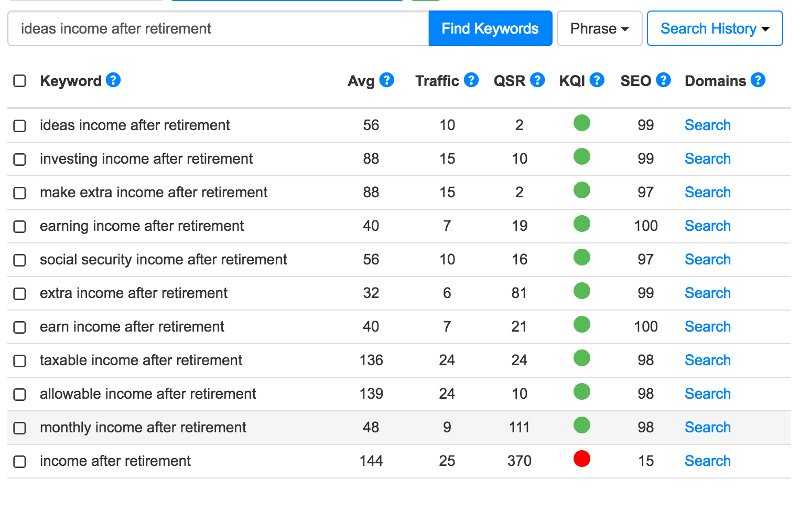
Task: Search domains for 'taxable income after retirement'
Action: tap(708, 360)
